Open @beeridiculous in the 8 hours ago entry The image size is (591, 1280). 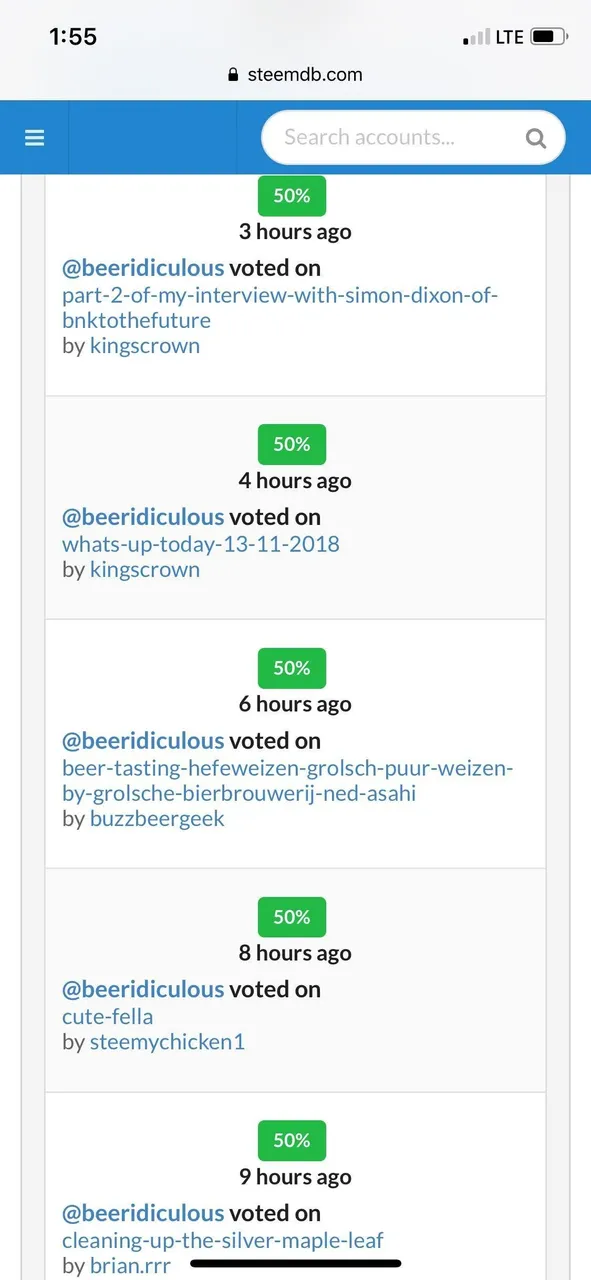point(143,989)
